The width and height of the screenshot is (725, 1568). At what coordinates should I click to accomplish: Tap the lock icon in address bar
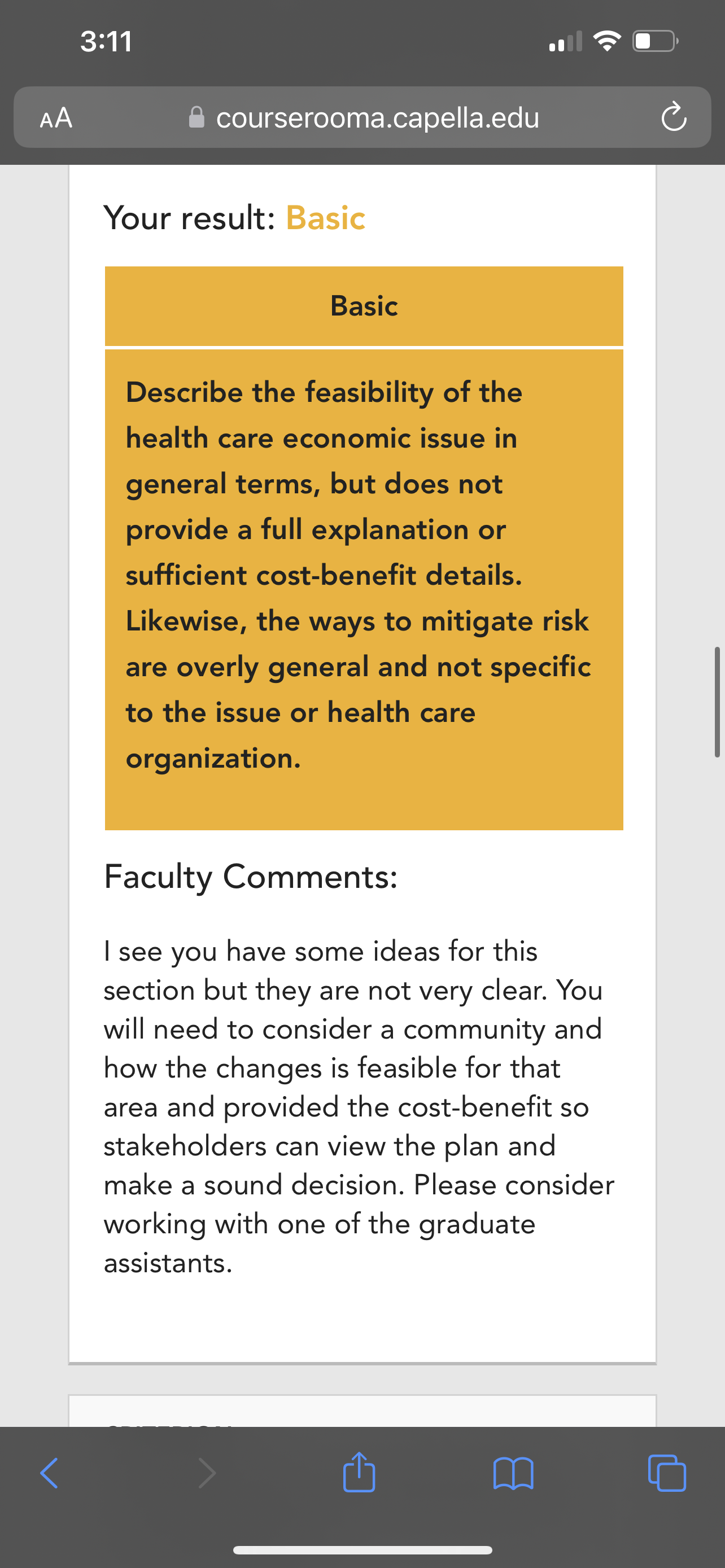(196, 117)
